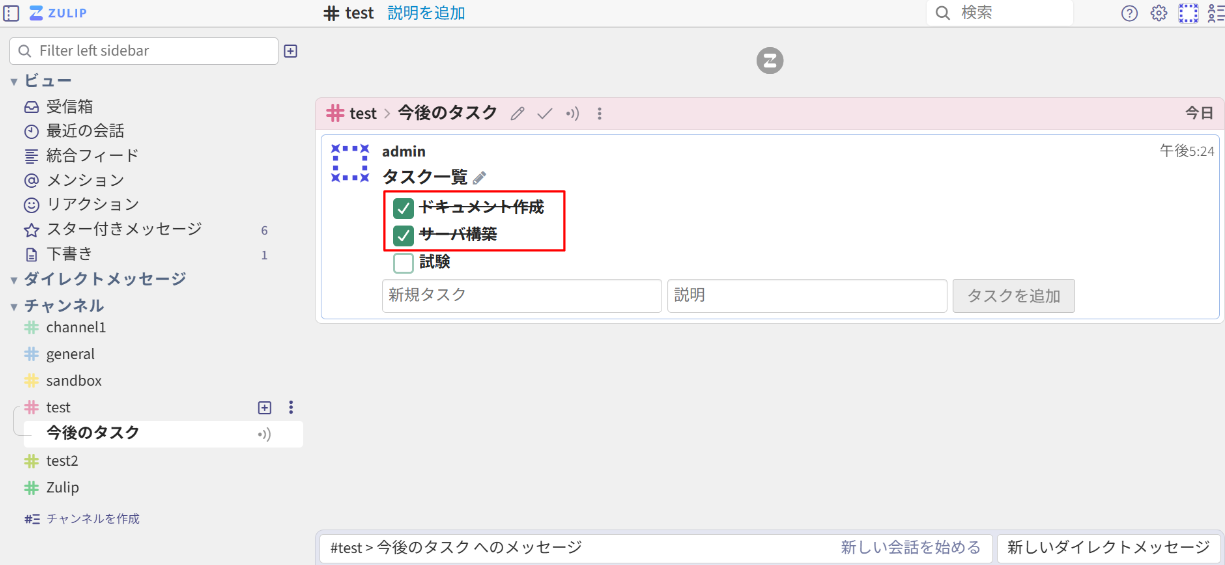Click the 今日 date label in header
The image size is (1225, 565).
click(x=1200, y=114)
